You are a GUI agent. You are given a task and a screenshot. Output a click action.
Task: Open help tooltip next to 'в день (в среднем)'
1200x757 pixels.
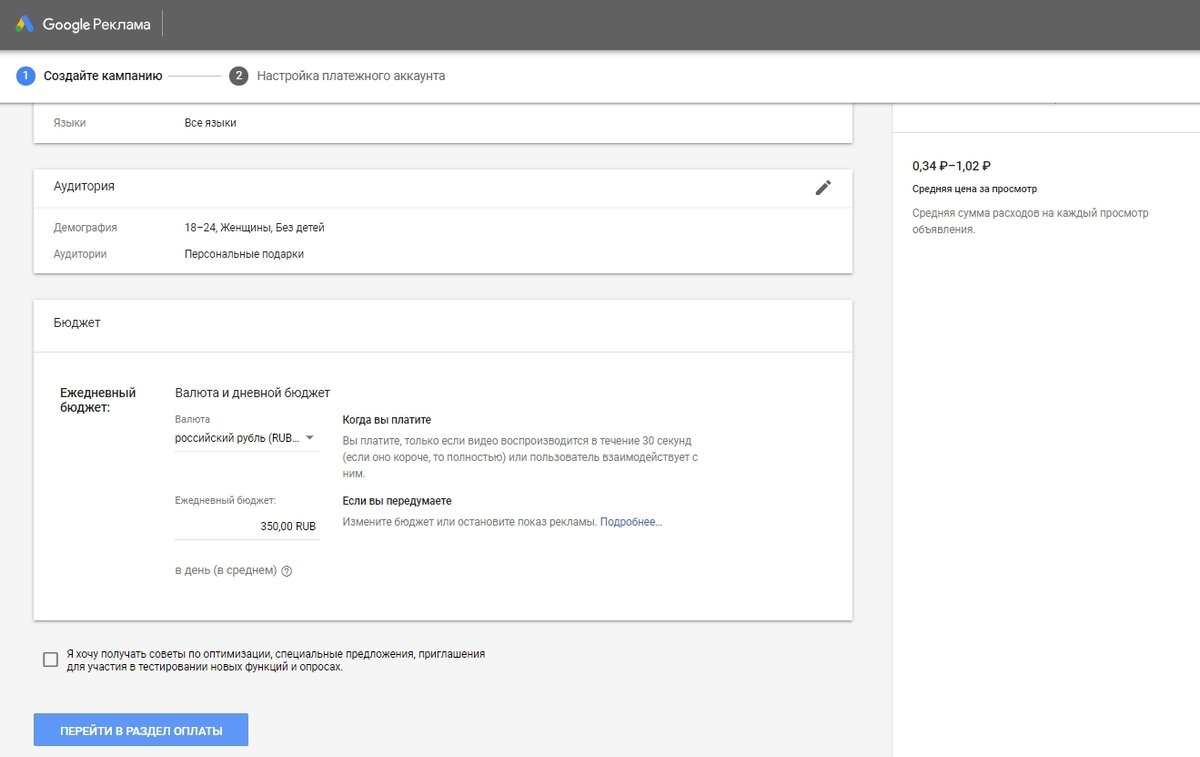pyautogui.click(x=287, y=571)
